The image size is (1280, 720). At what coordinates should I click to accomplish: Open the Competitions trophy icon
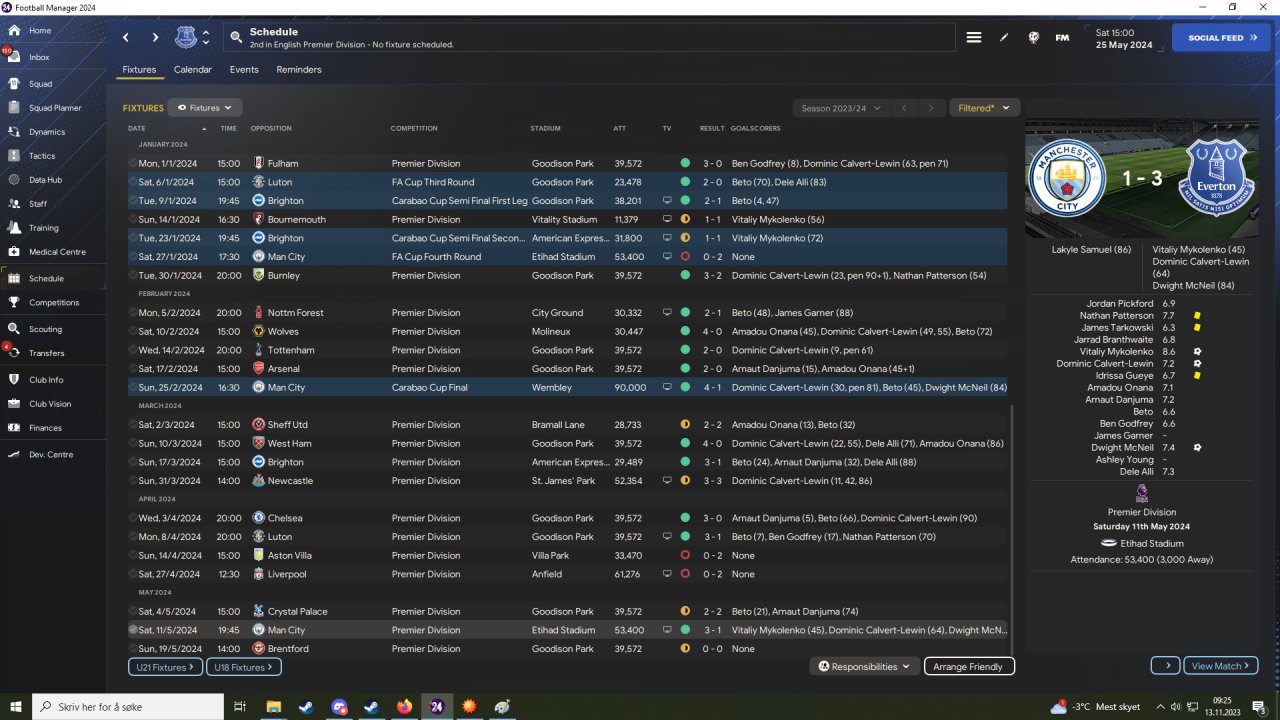click(x=14, y=302)
